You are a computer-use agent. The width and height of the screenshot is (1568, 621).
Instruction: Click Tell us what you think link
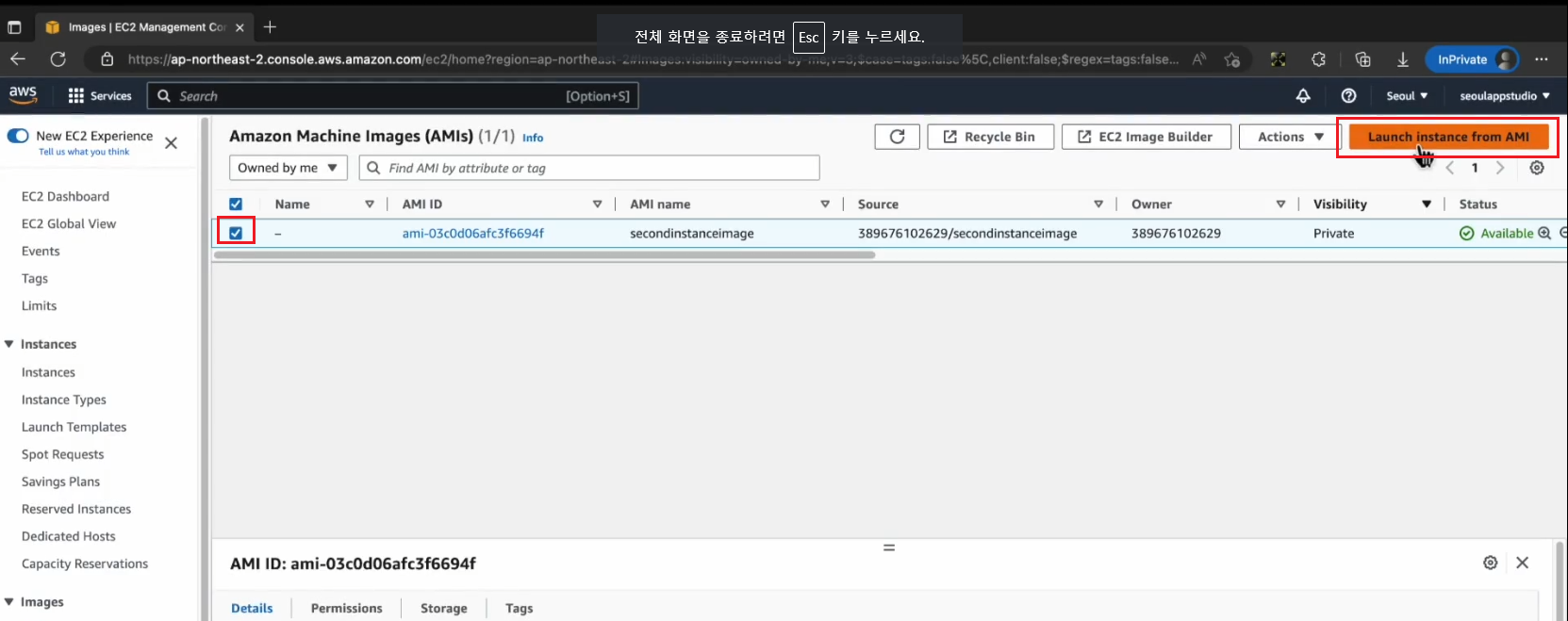pos(84,152)
